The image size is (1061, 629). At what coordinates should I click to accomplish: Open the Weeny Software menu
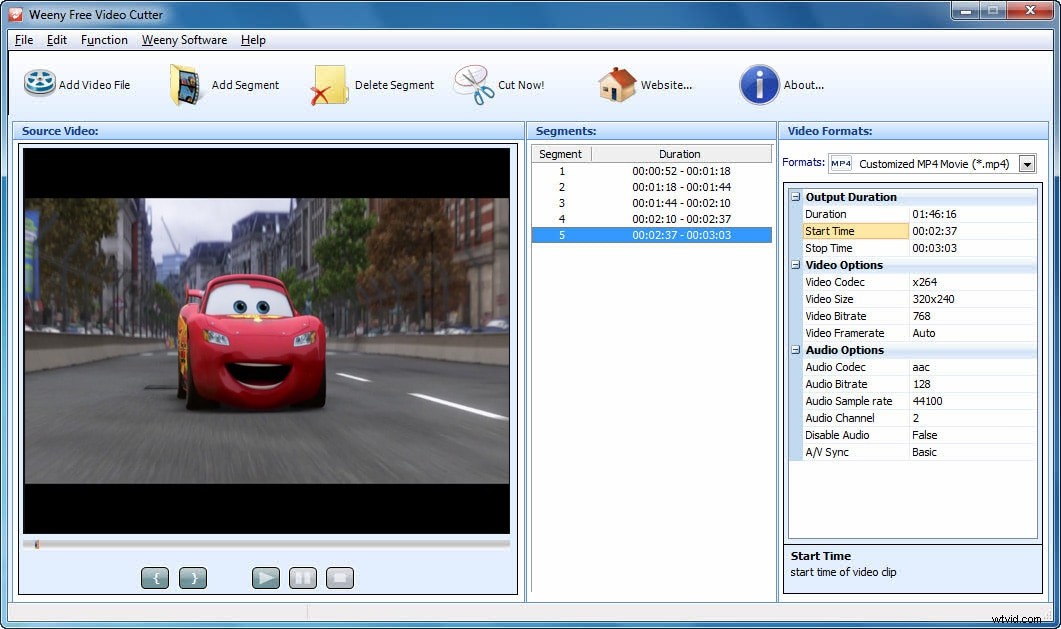[184, 40]
